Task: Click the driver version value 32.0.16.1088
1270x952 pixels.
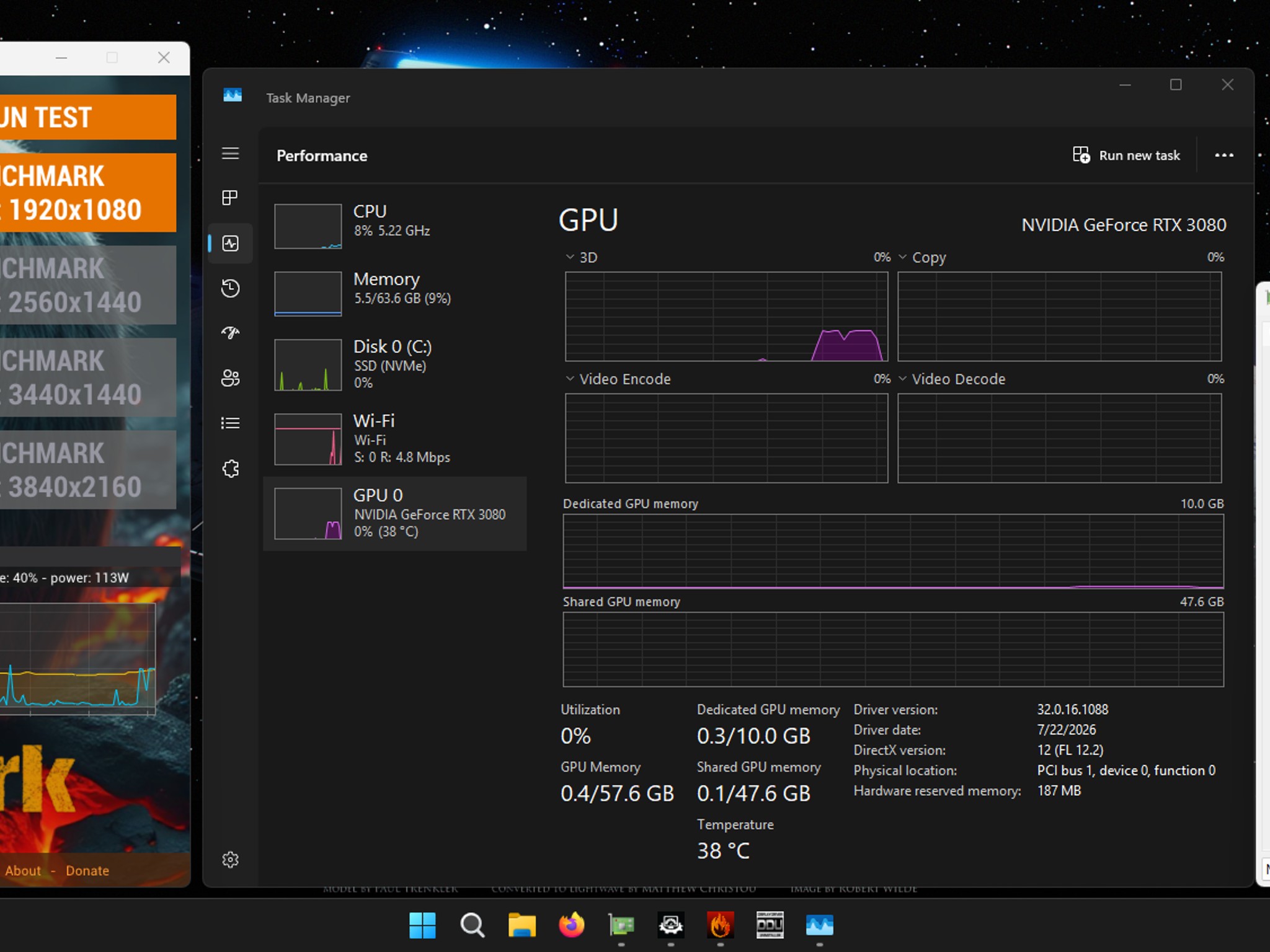Action: point(1072,709)
